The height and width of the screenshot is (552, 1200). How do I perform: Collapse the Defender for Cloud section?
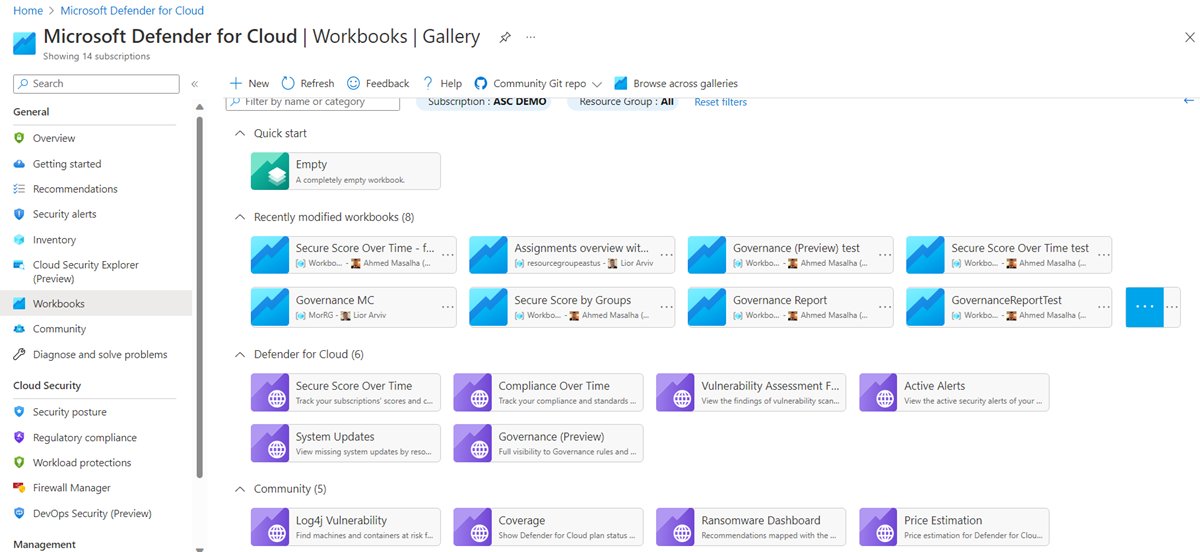click(239, 354)
